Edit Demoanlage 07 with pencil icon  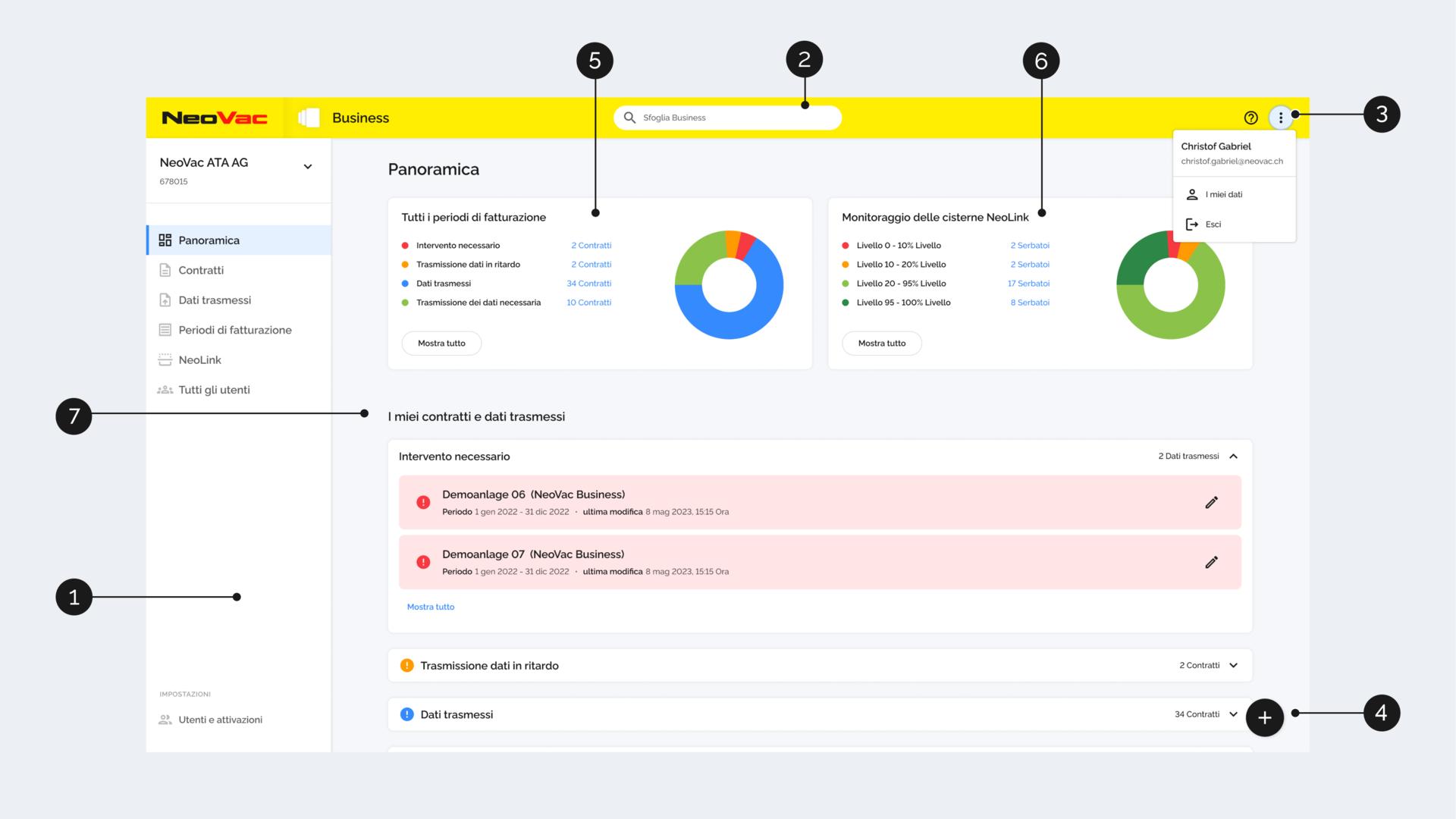[1212, 562]
